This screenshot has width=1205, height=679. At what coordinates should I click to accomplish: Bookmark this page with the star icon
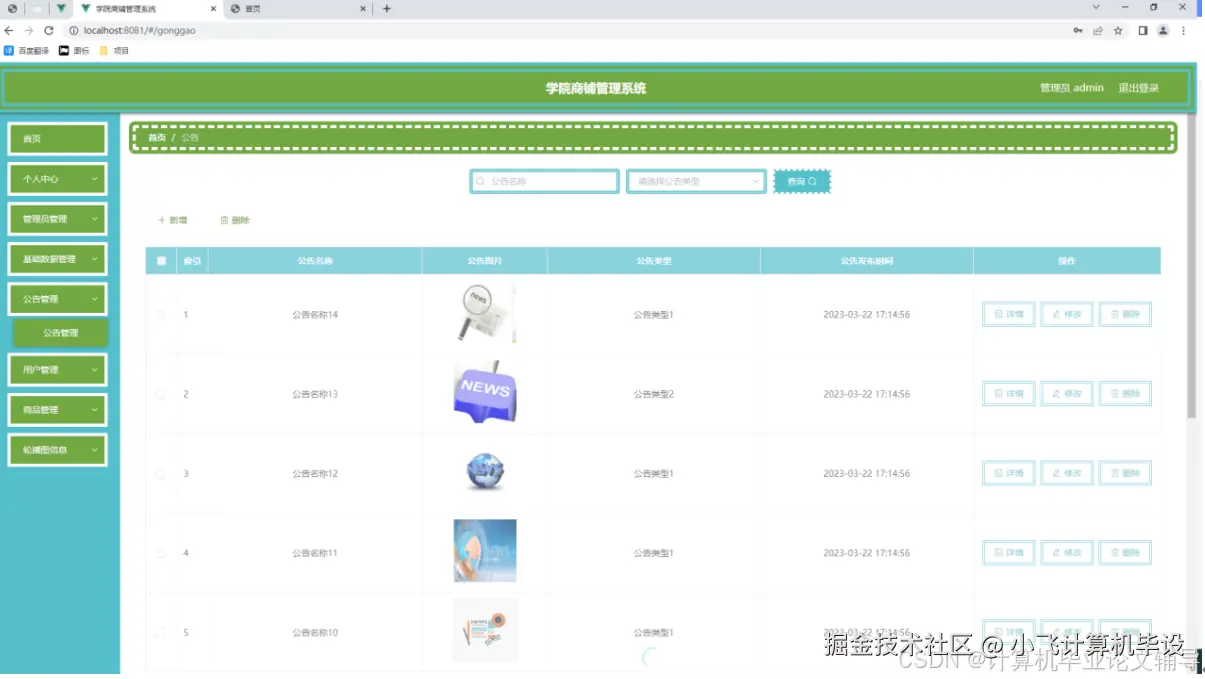coord(1118,31)
